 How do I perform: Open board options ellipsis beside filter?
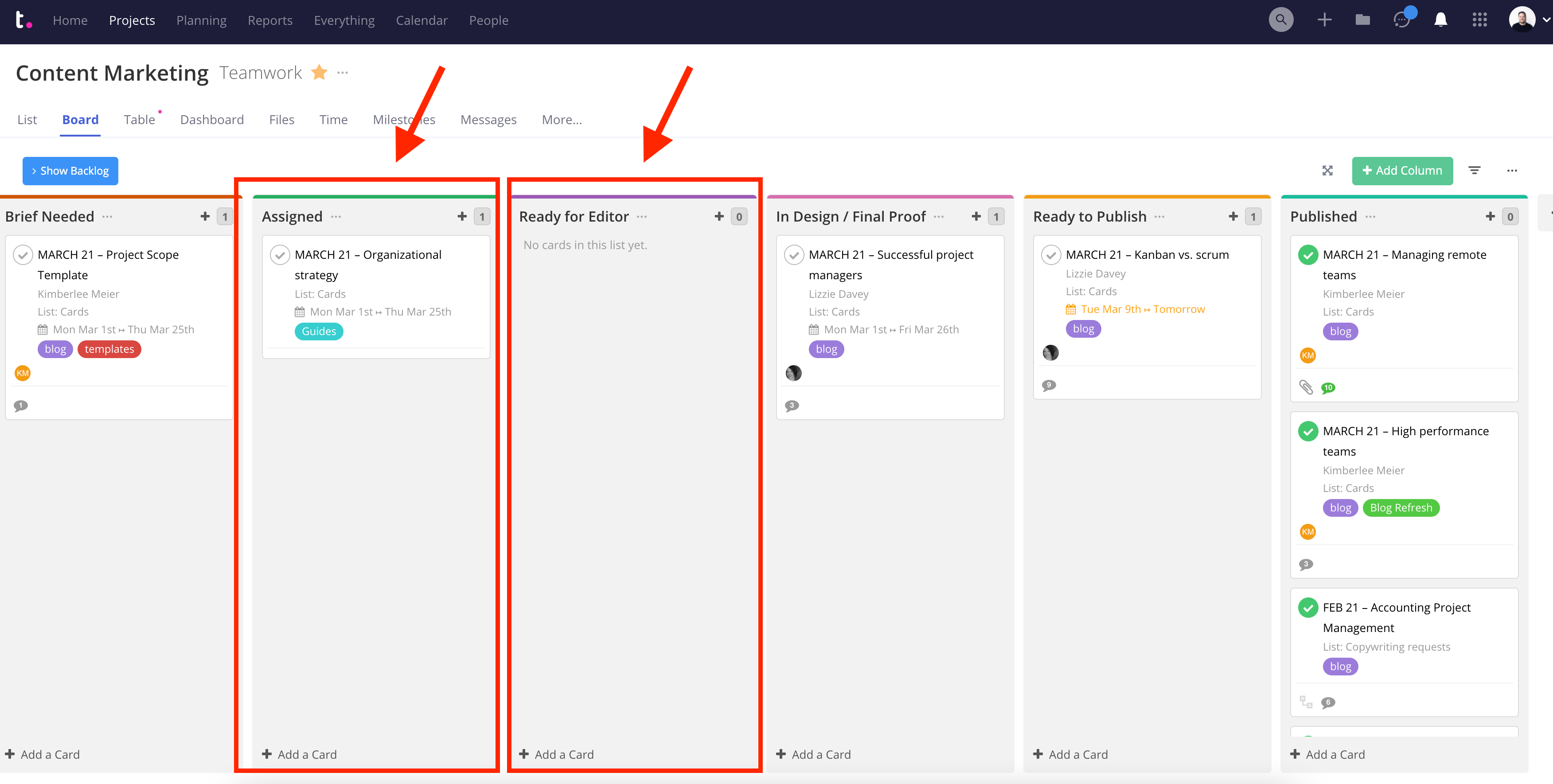point(1512,171)
